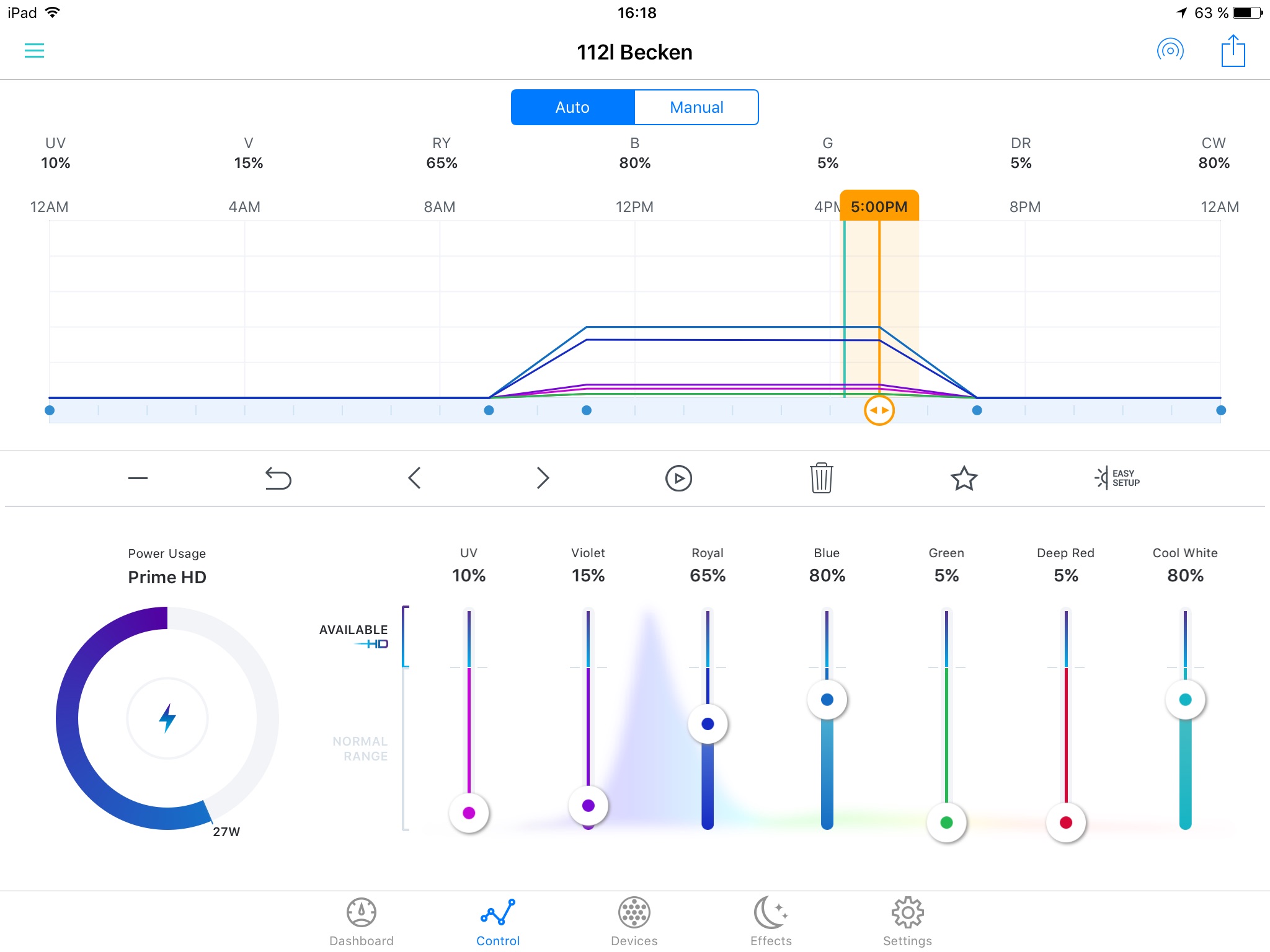
Task: Tap the device discovery broadcast icon
Action: [x=1170, y=50]
